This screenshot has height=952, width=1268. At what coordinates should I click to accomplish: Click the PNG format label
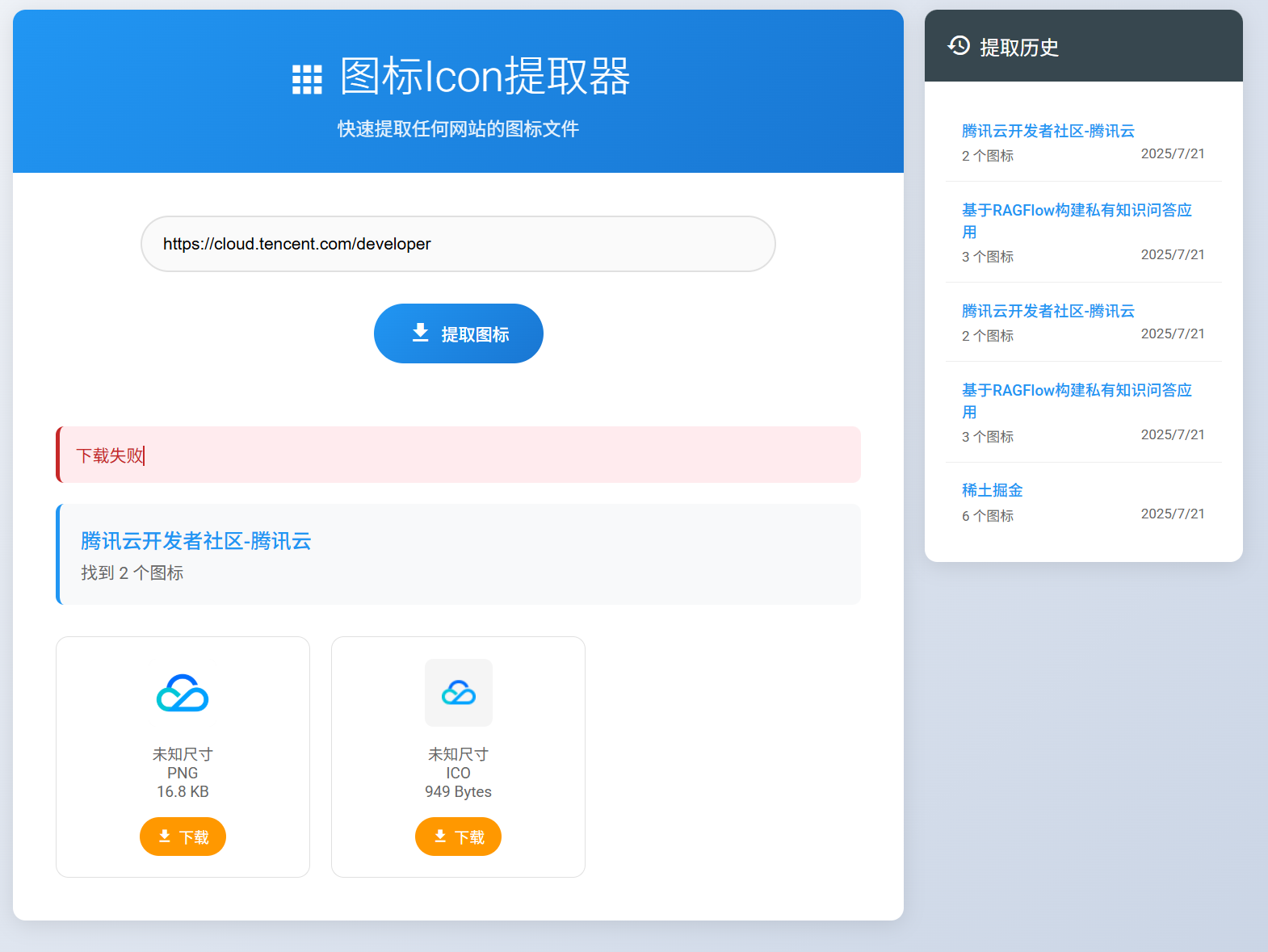[x=183, y=773]
